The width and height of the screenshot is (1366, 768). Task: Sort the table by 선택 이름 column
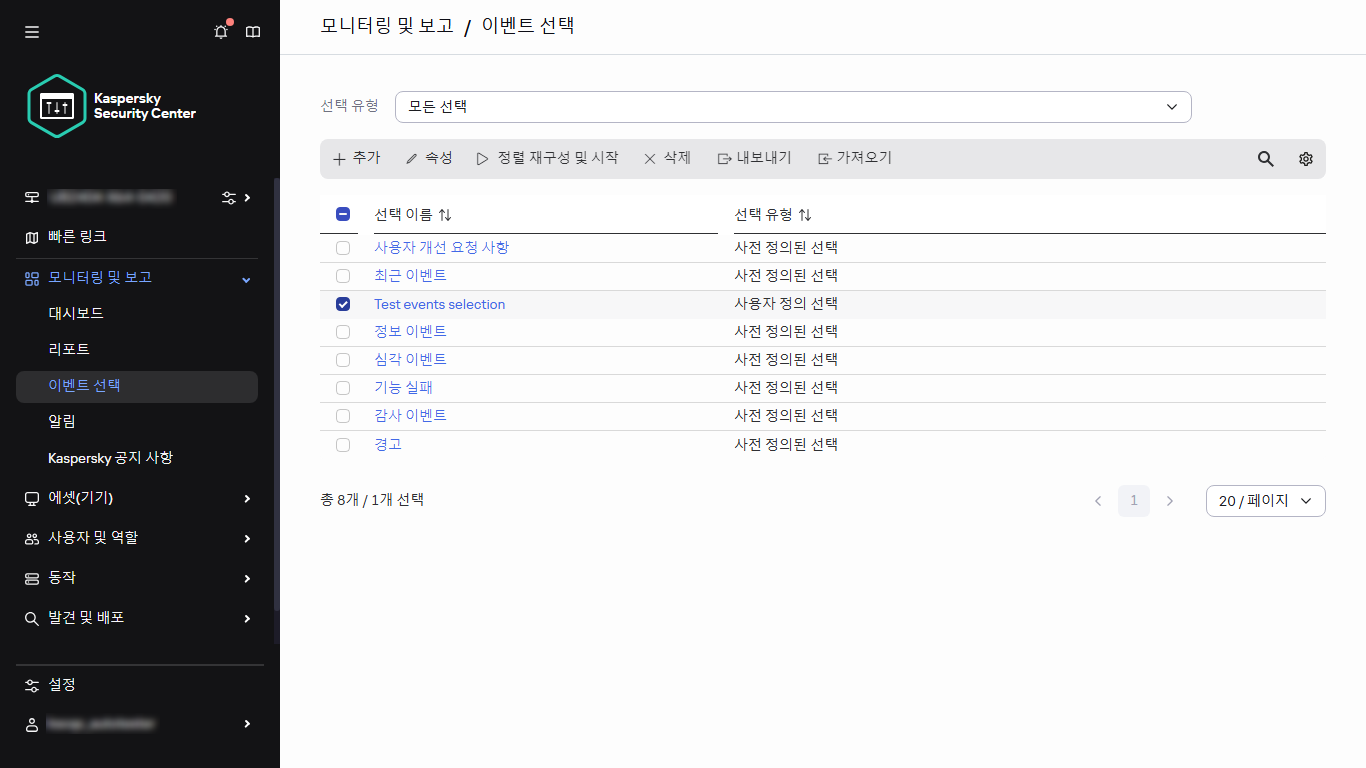pos(444,214)
